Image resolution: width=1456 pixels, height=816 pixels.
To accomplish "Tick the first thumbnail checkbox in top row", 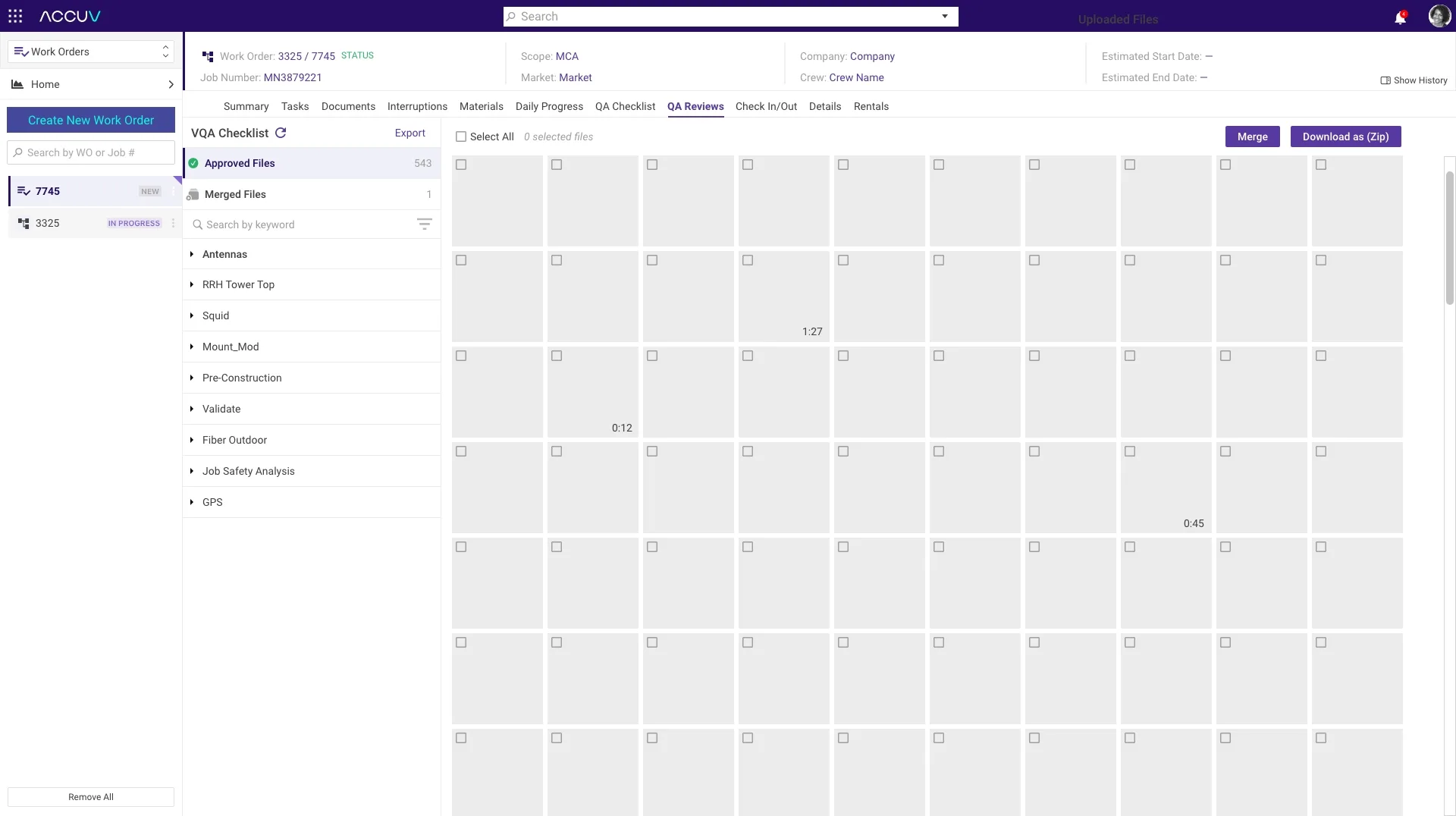I will pos(461,165).
